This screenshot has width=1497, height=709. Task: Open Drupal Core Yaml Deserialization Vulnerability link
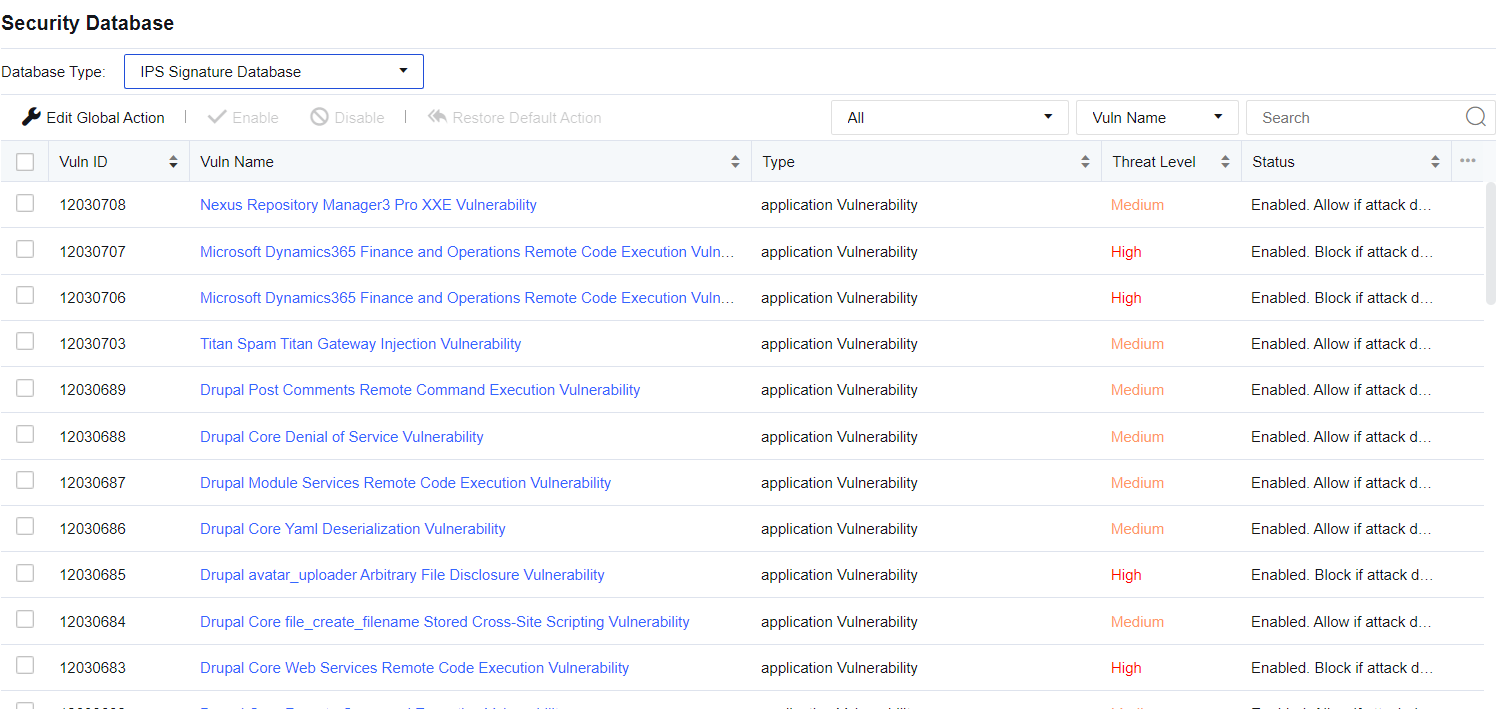click(x=352, y=529)
